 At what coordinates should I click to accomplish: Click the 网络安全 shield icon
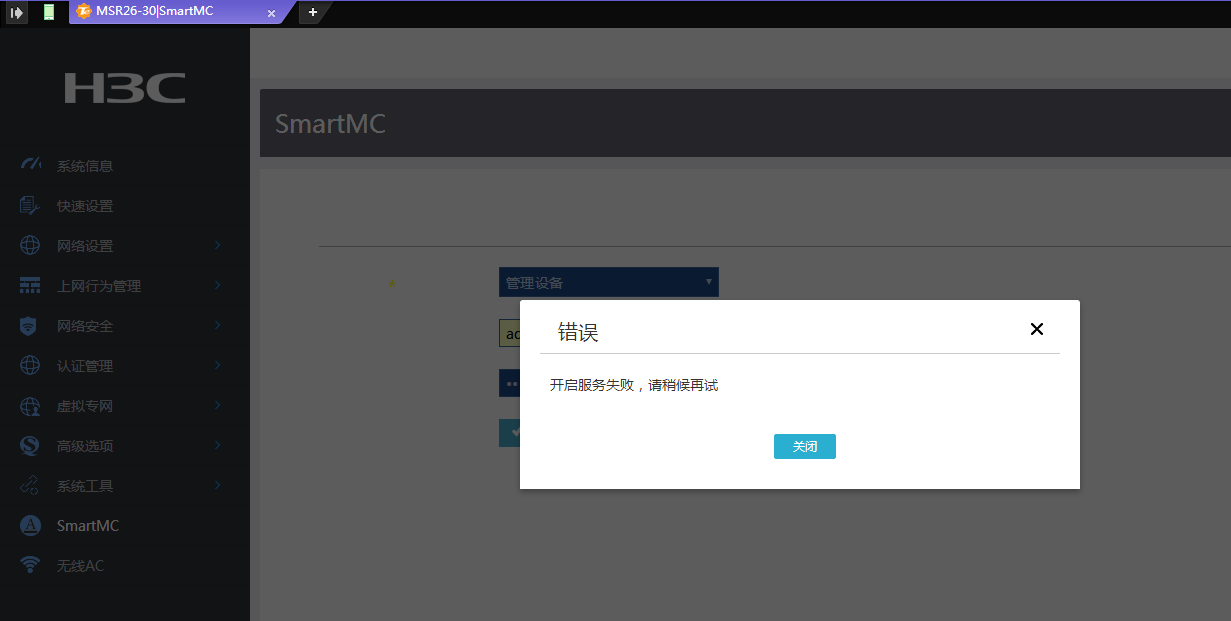click(x=30, y=325)
